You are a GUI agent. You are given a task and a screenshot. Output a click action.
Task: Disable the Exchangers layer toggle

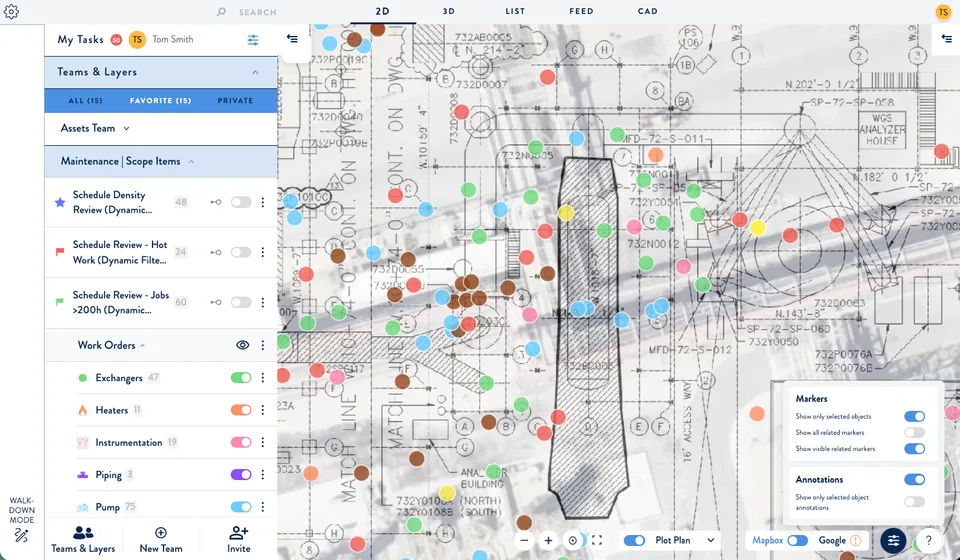241,378
